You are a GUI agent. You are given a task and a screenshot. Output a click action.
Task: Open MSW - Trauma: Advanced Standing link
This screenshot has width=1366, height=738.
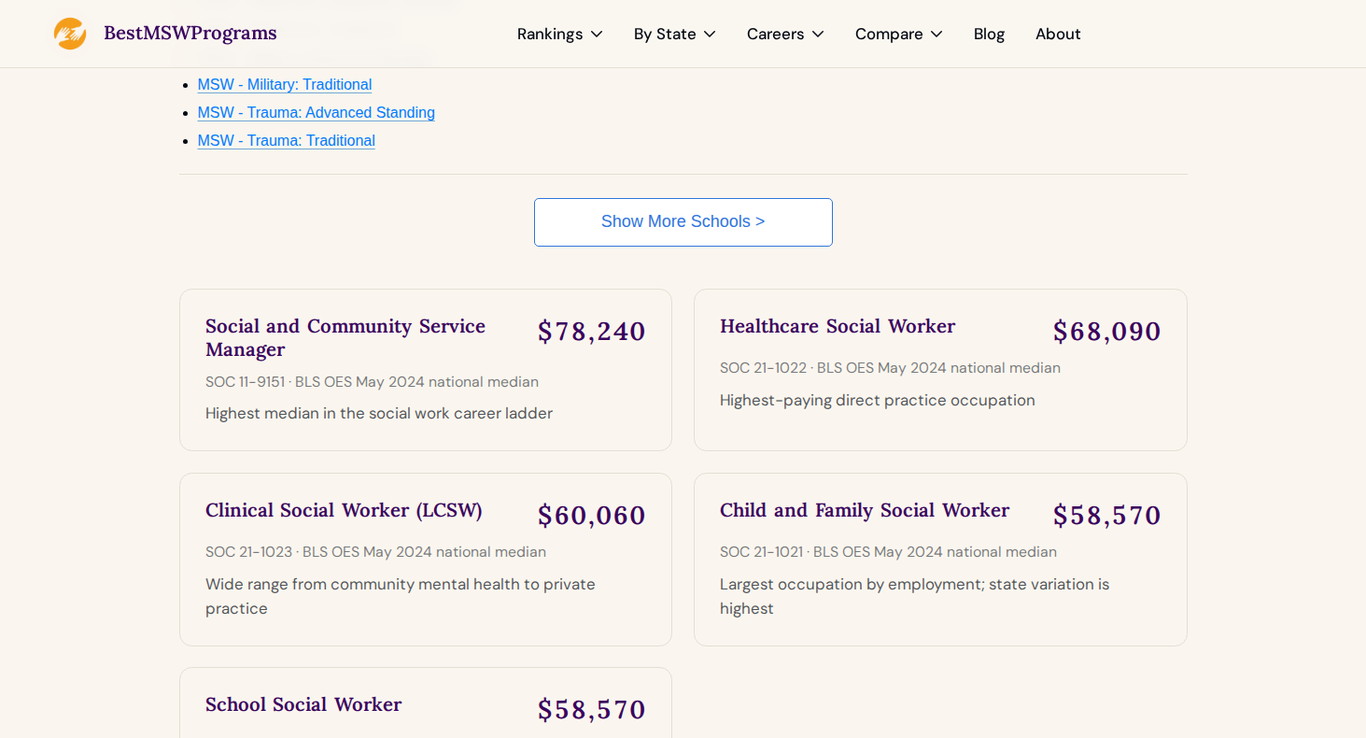coord(316,113)
